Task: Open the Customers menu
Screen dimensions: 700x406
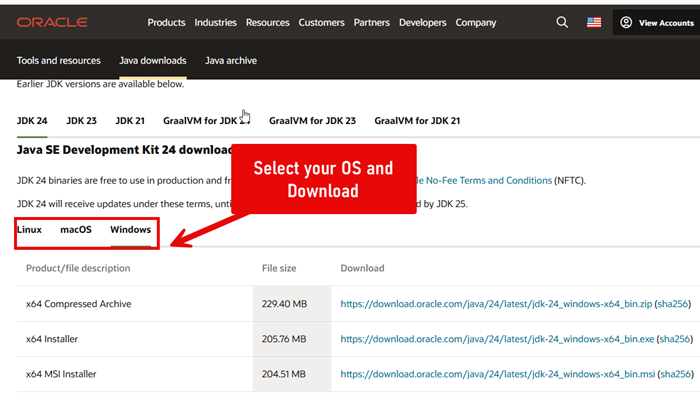Action: 321,22
